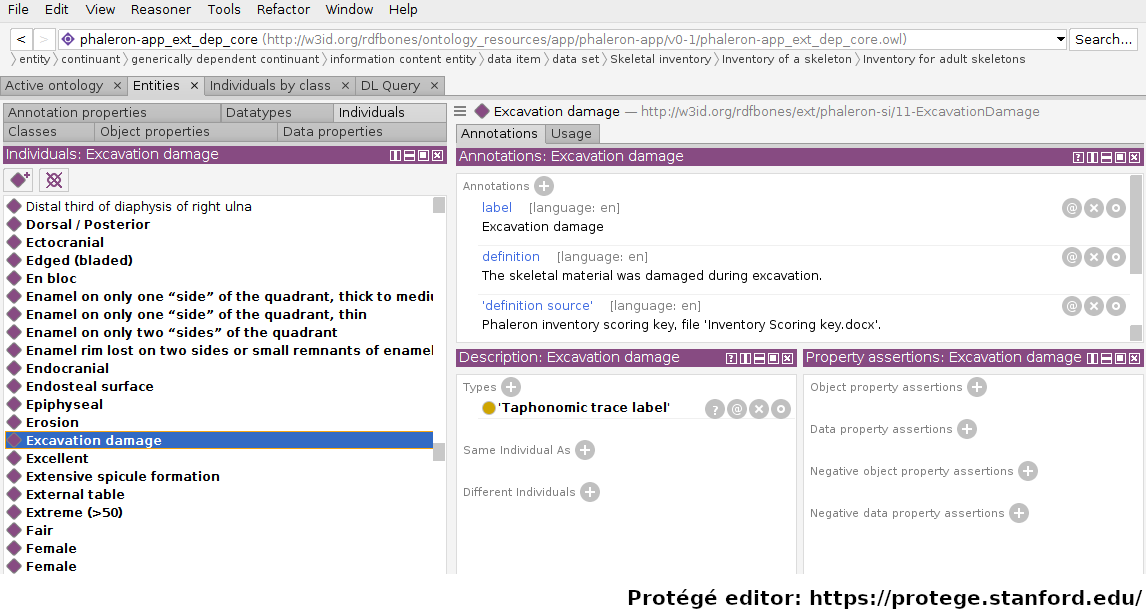This screenshot has width=1146, height=612.
Task: Add an object property assertion
Action: pos(977,388)
